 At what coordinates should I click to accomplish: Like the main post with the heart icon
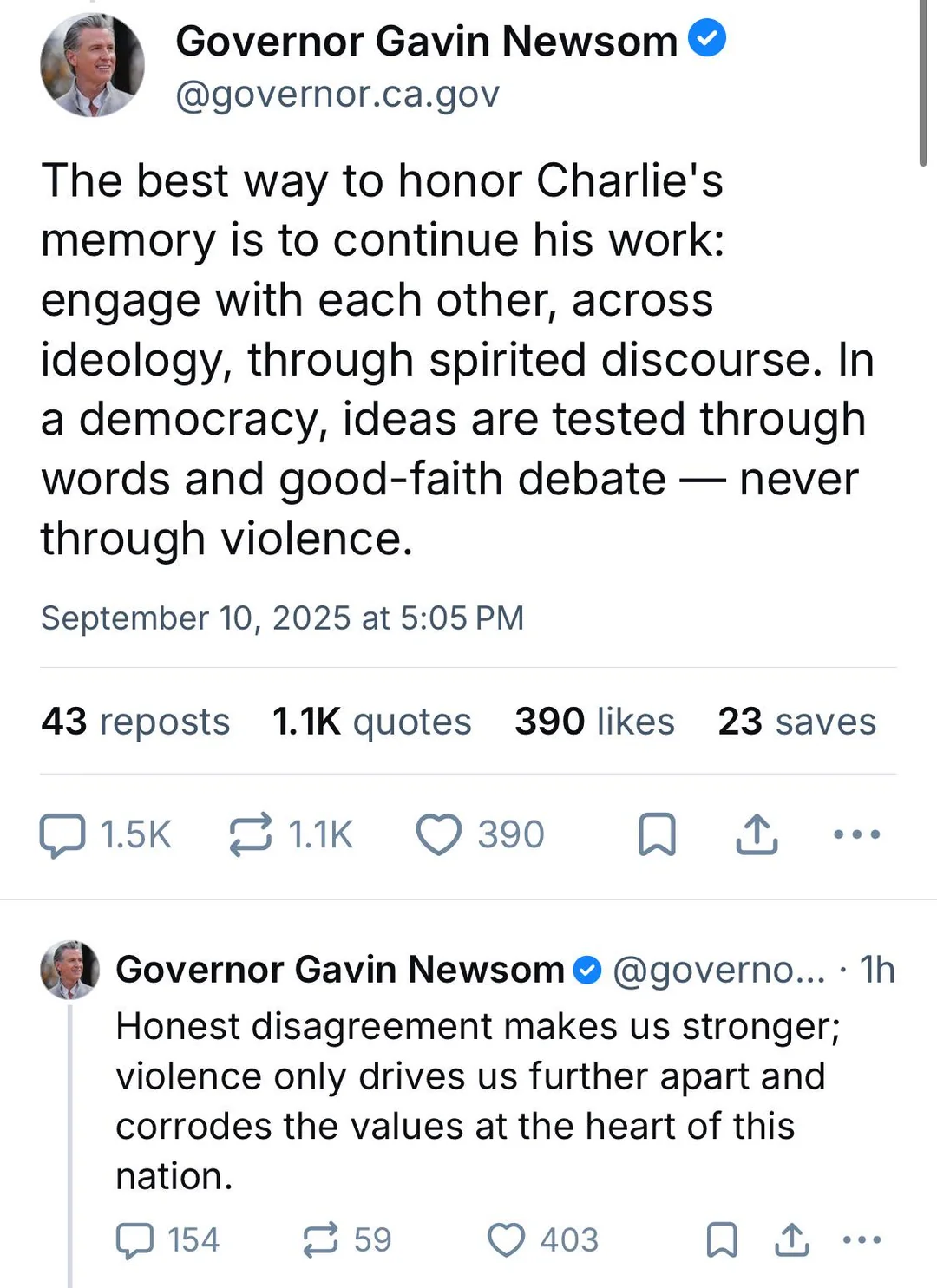[439, 835]
